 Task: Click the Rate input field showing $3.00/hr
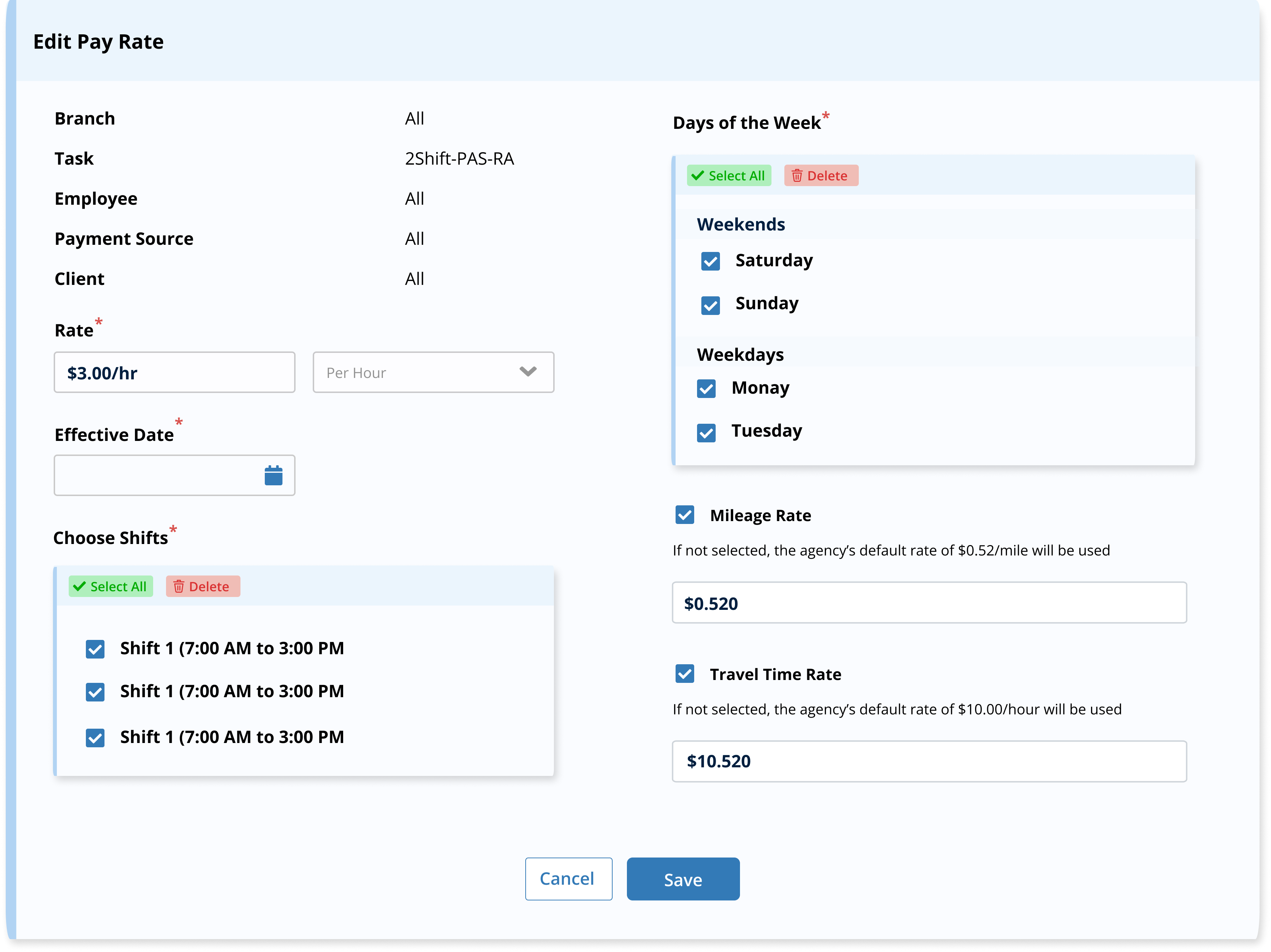(175, 372)
